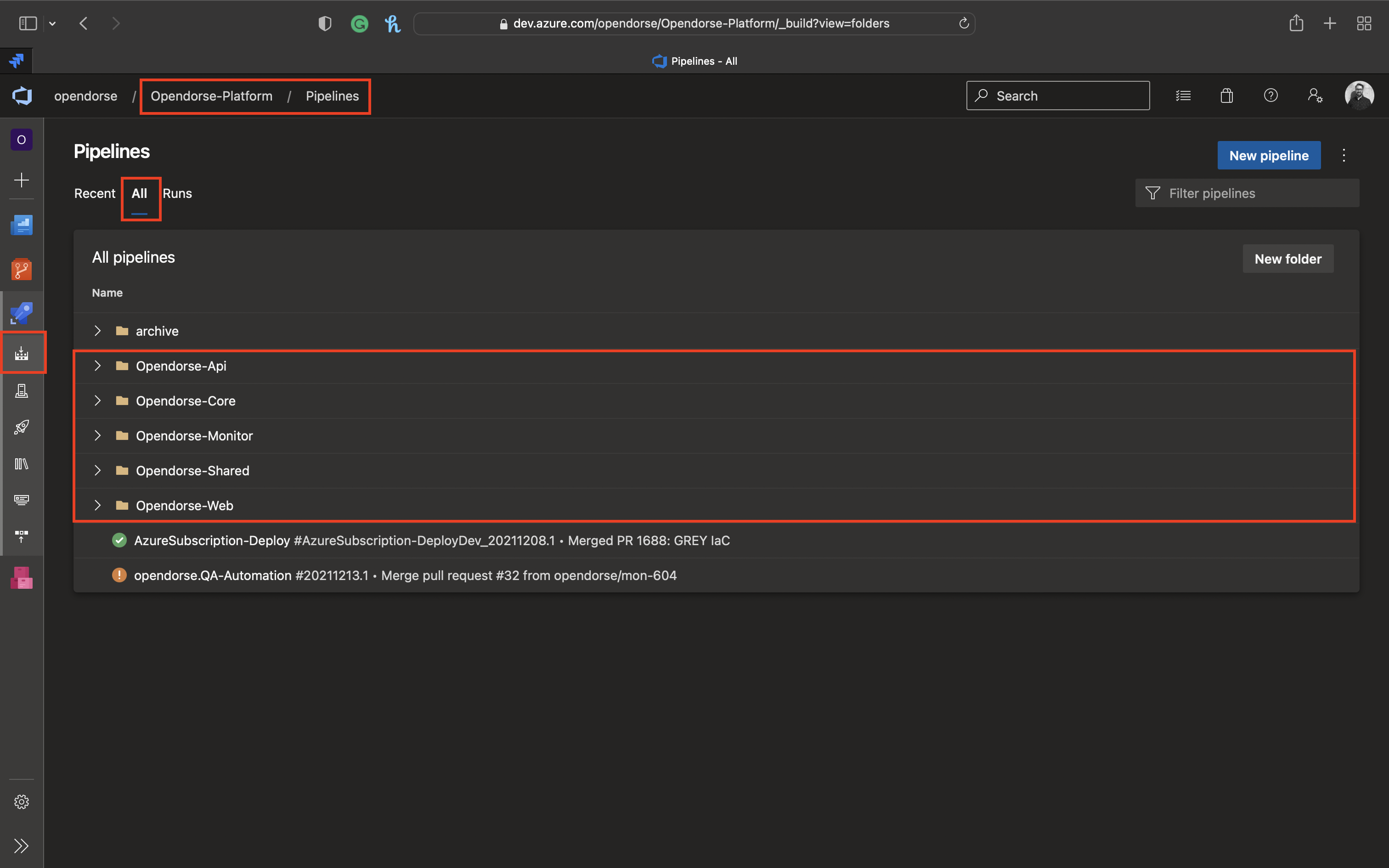The height and width of the screenshot is (868, 1389).
Task: Expand the Opendorse-Api folder
Action: (97, 365)
